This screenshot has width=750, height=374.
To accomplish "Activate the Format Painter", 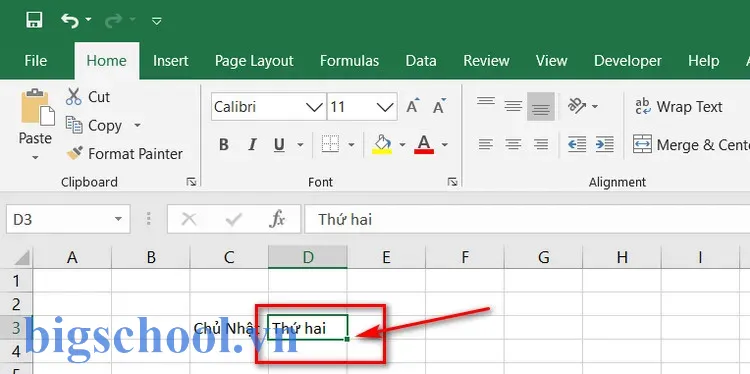I will [x=124, y=154].
